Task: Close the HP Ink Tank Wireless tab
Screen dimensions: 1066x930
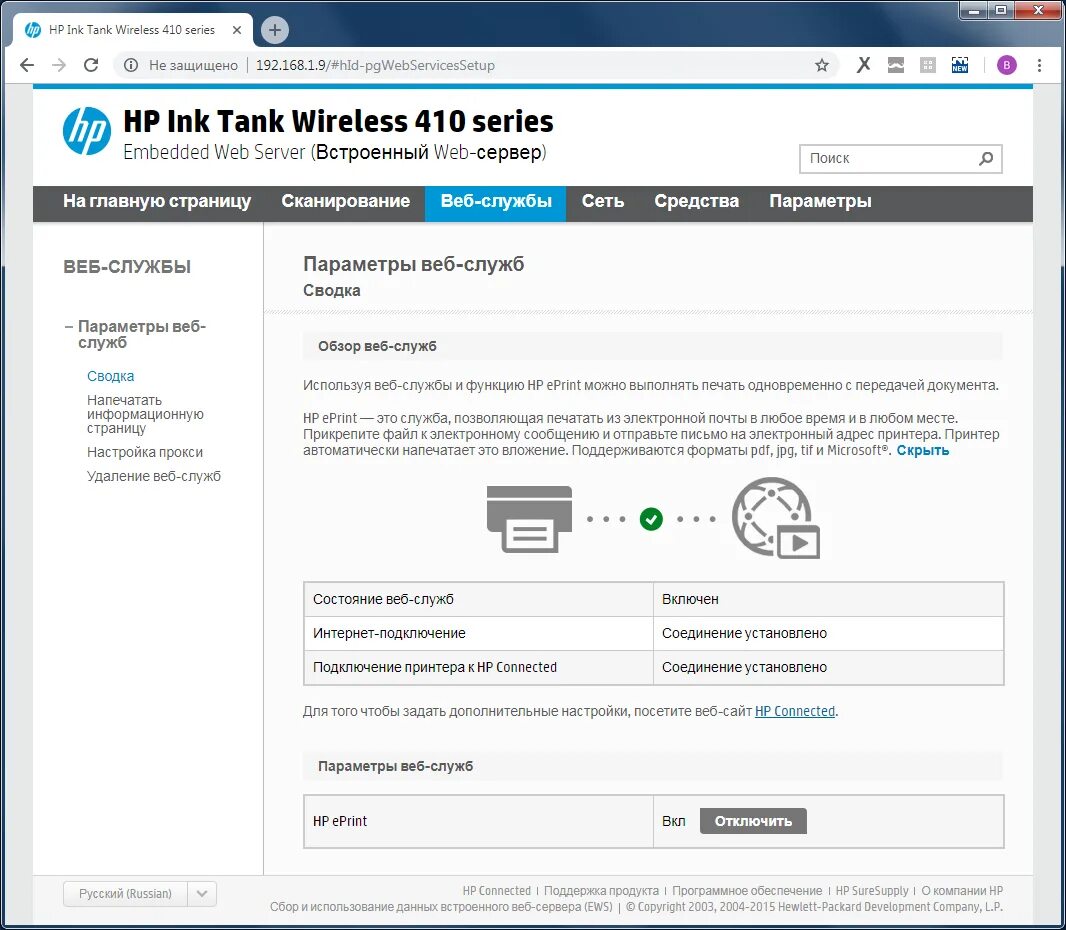Action: (x=237, y=30)
